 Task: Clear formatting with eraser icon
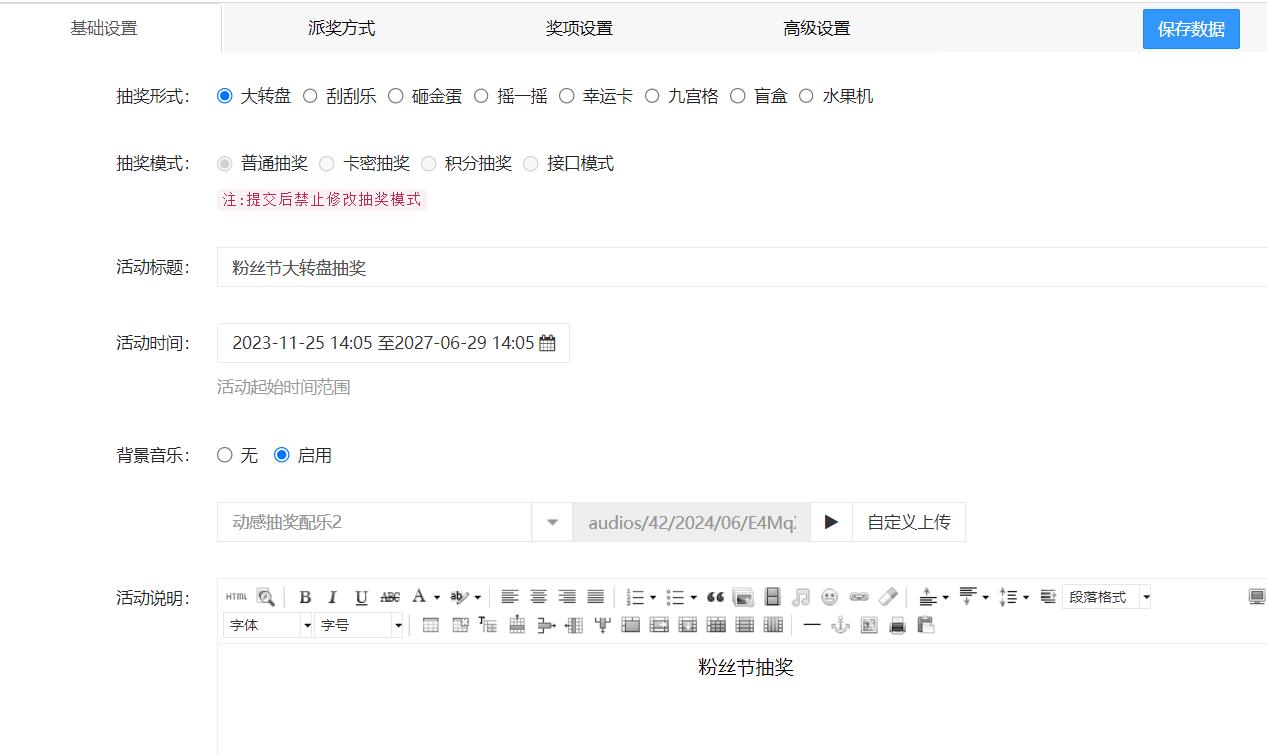[888, 597]
